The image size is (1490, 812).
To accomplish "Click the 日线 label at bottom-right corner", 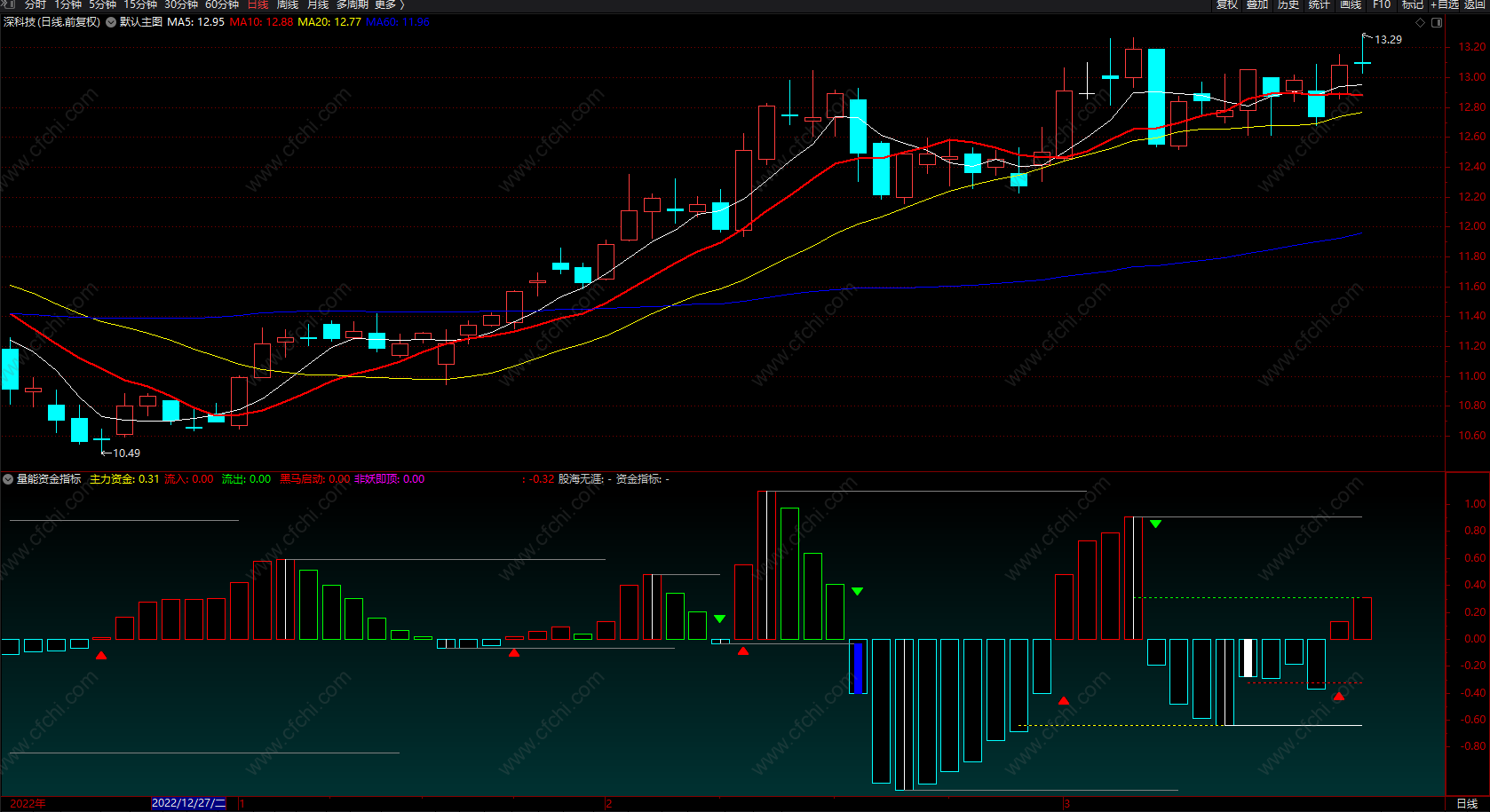I will pos(1468,803).
